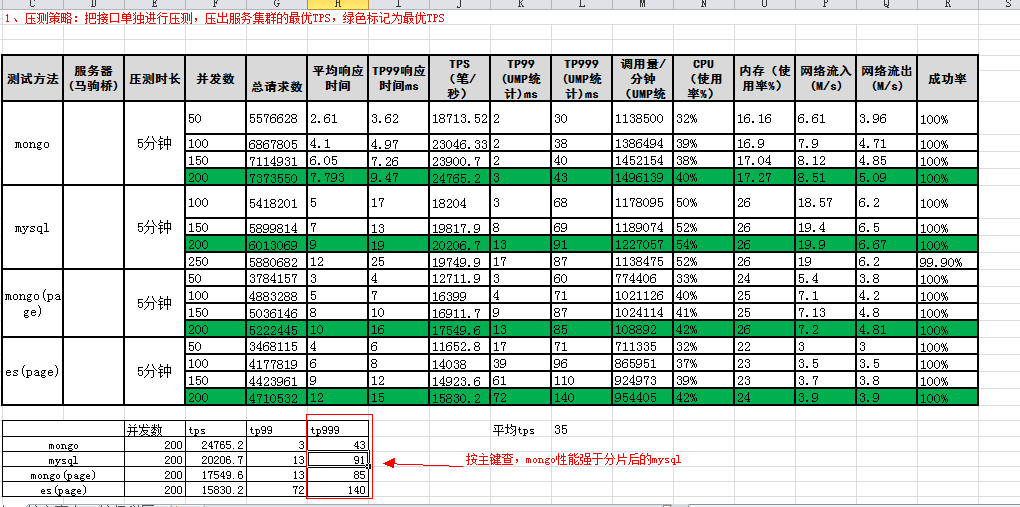This screenshot has width=1020, height=507.
Task: Select the TPS cell showing 18713.52
Action: click(x=459, y=118)
